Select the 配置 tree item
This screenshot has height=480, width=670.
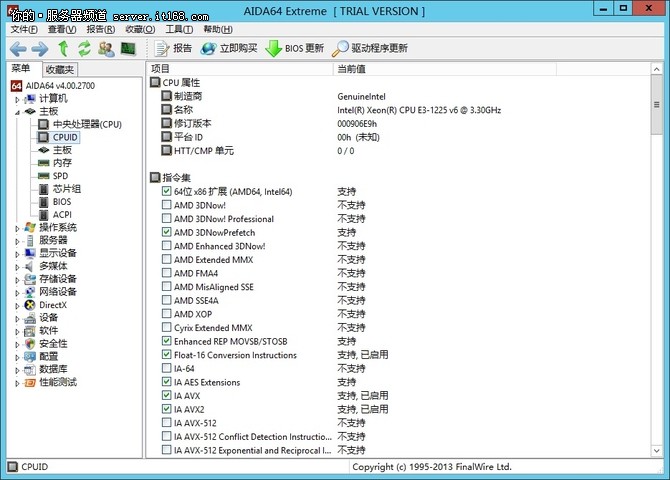49,356
